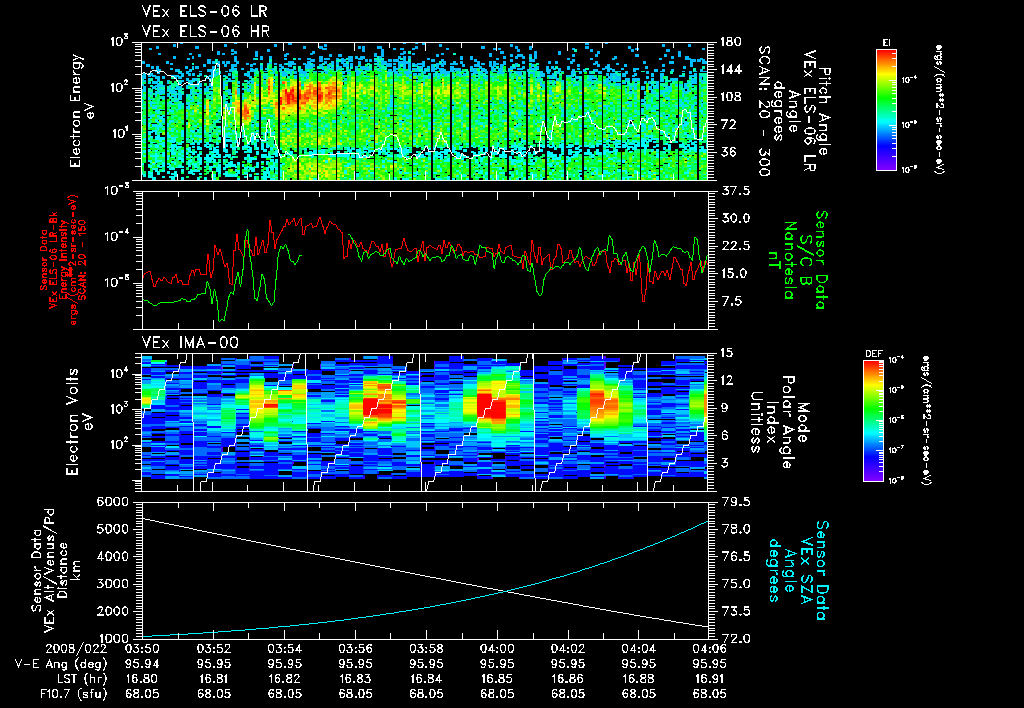Click the 03:56 time tick label
This screenshot has height=708, width=1024.
point(355,649)
